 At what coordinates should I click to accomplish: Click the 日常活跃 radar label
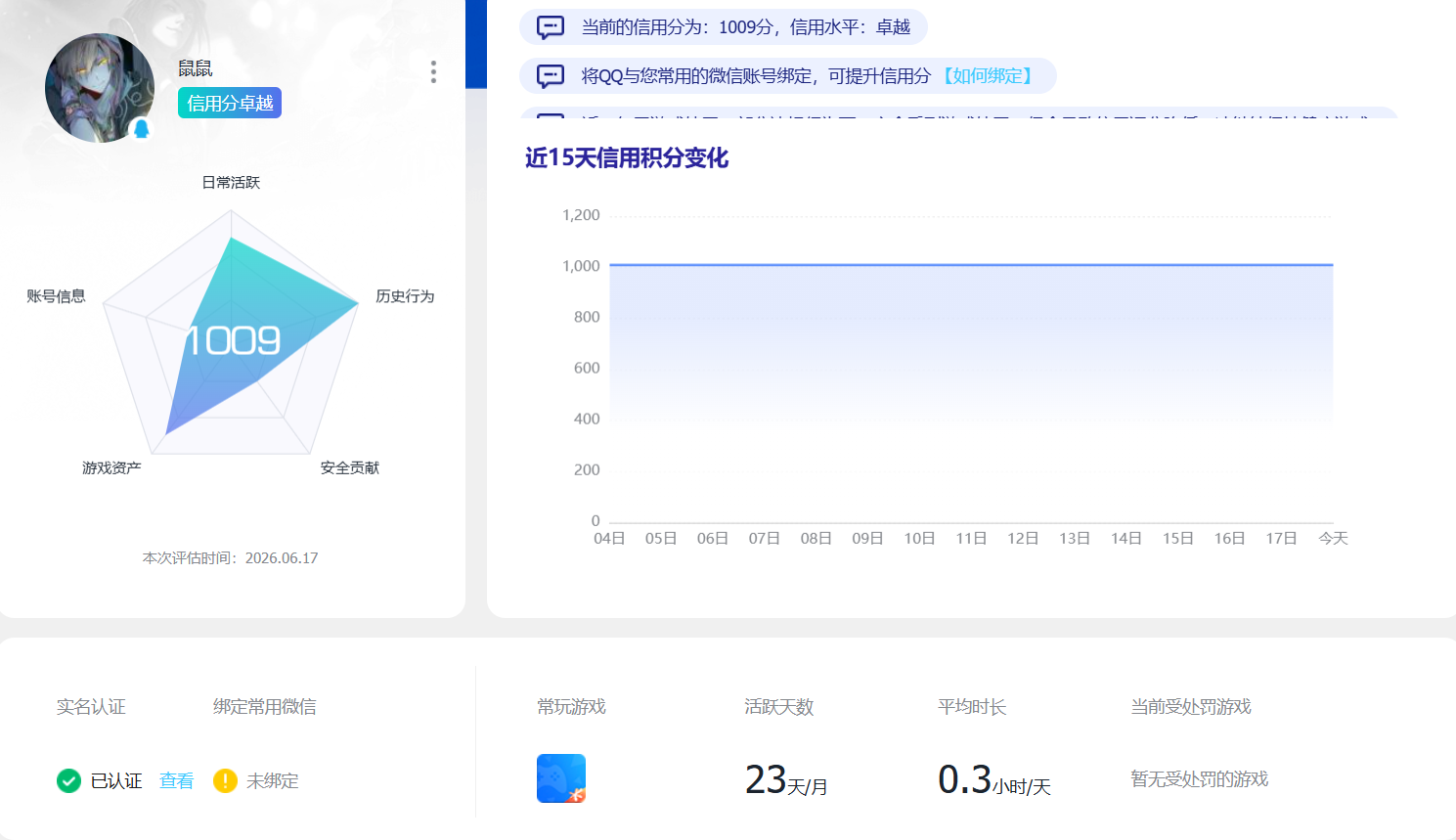pos(231,183)
